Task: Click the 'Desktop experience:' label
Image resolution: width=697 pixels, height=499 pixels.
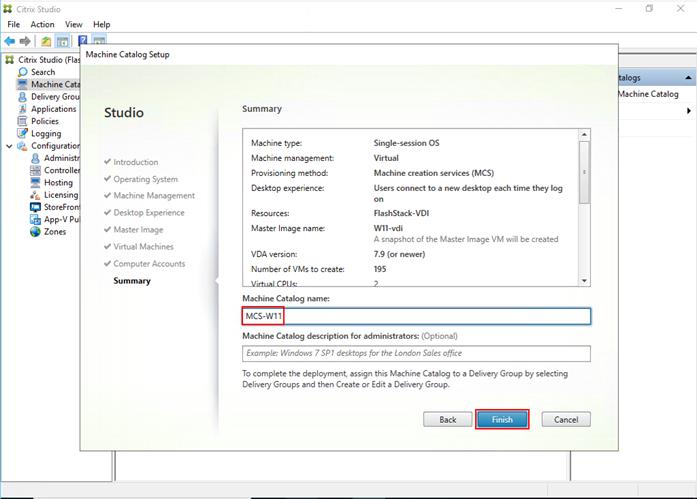Action: click(288, 188)
